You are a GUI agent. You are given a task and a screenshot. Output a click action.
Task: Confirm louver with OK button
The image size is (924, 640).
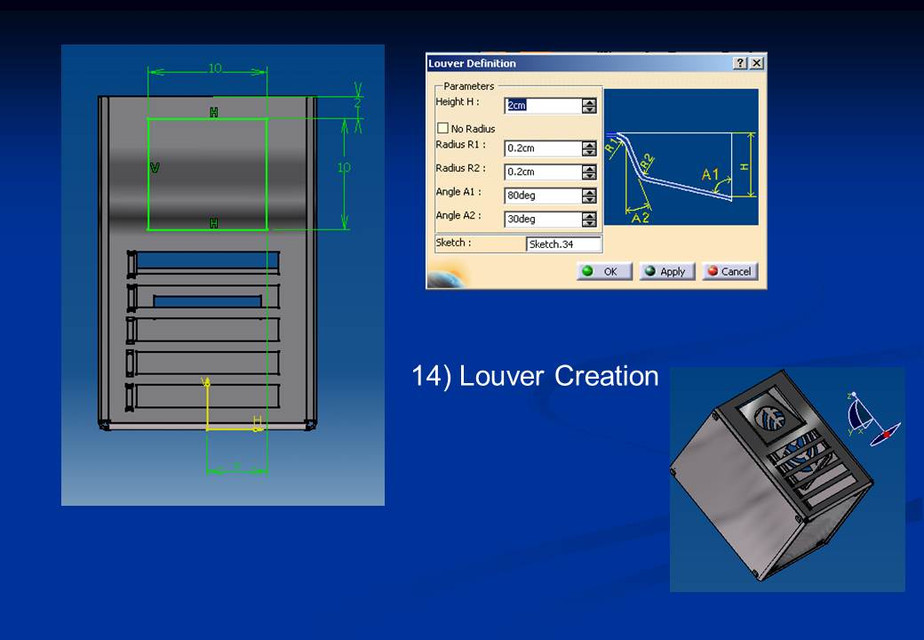[x=605, y=271]
